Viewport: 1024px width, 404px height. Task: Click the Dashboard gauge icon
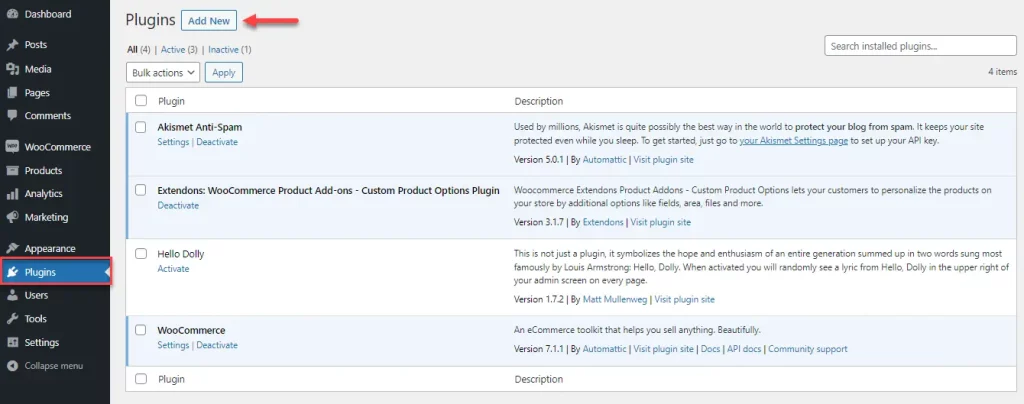tap(12, 14)
